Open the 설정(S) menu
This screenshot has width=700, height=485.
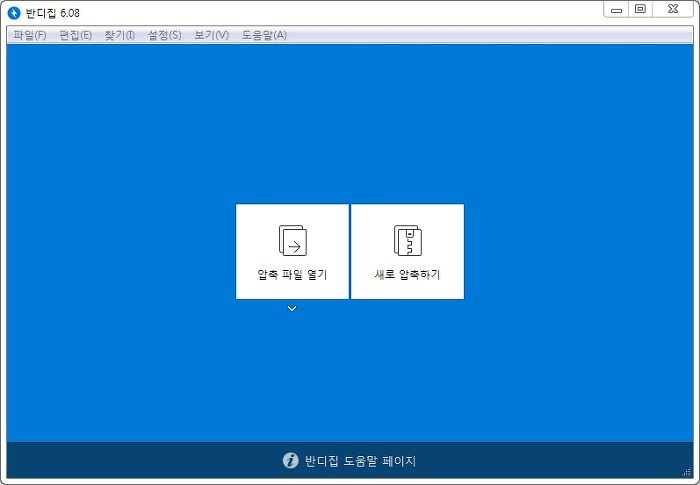pyautogui.click(x=164, y=35)
